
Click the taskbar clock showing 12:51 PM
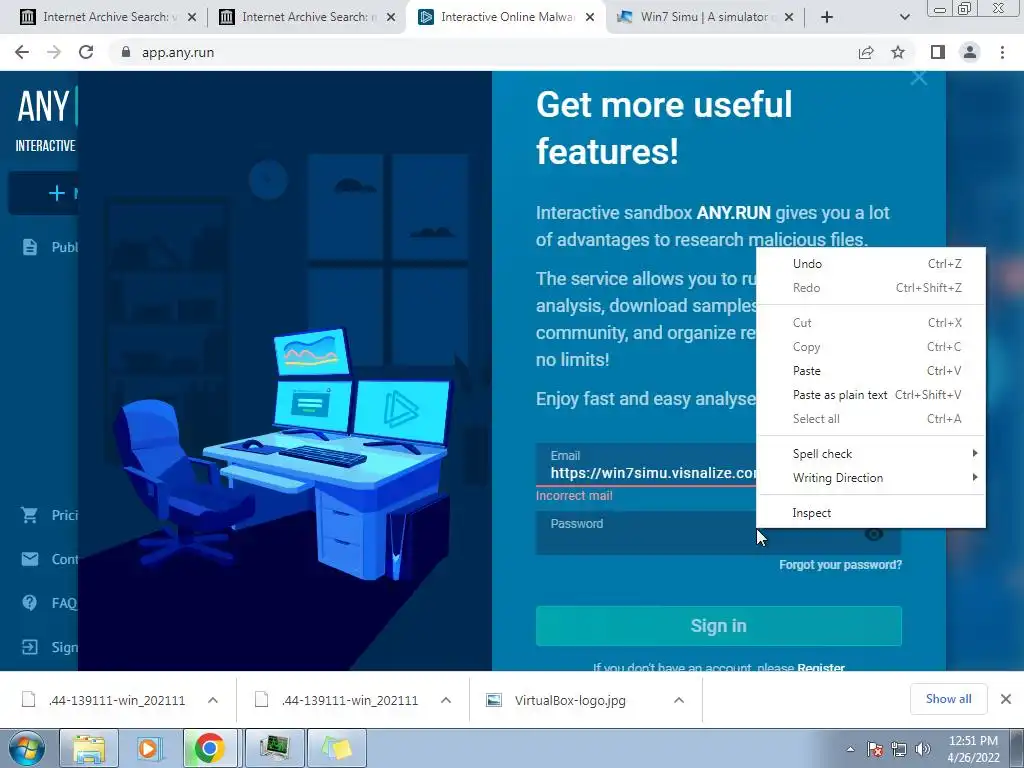973,749
